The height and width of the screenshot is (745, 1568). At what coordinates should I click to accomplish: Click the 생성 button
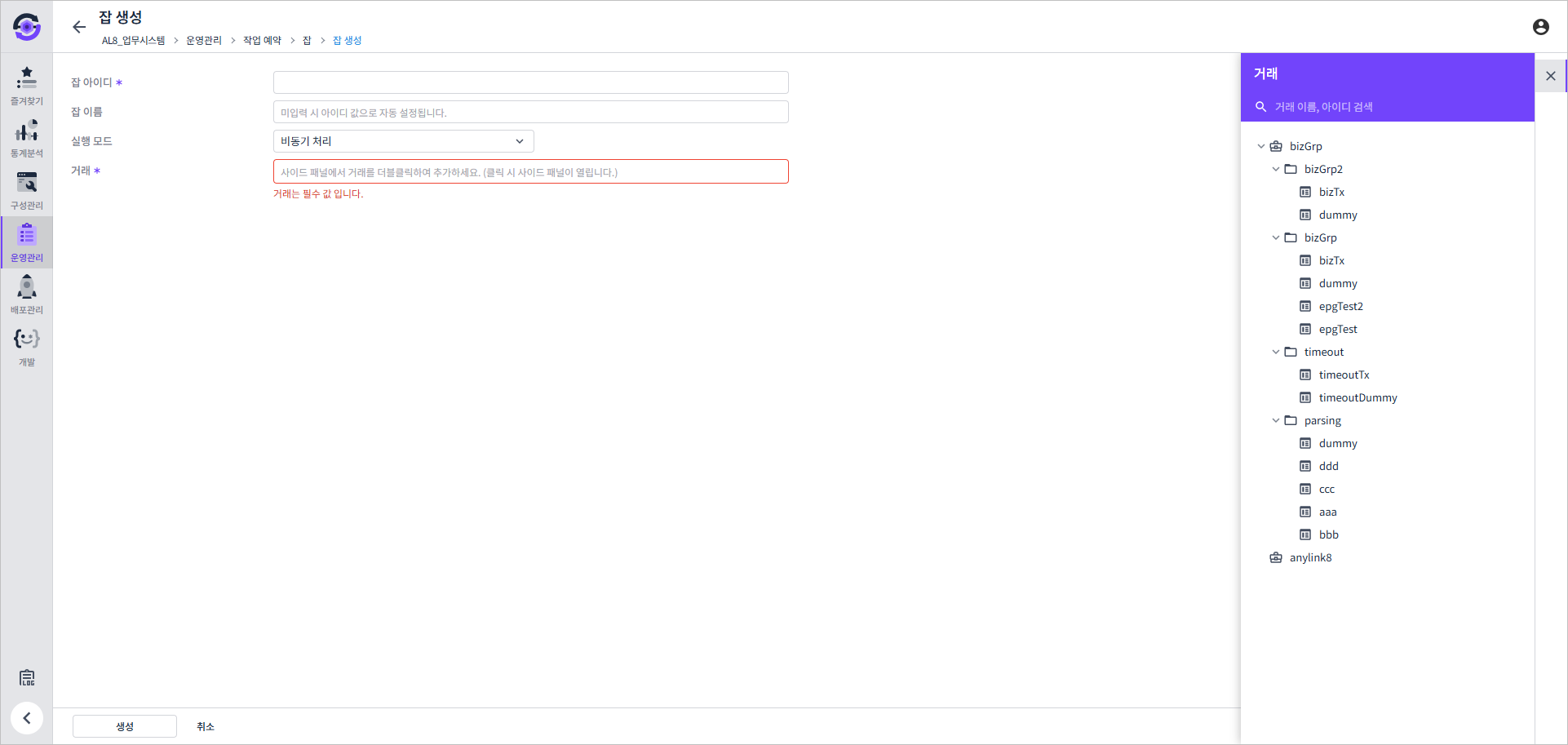point(125,726)
